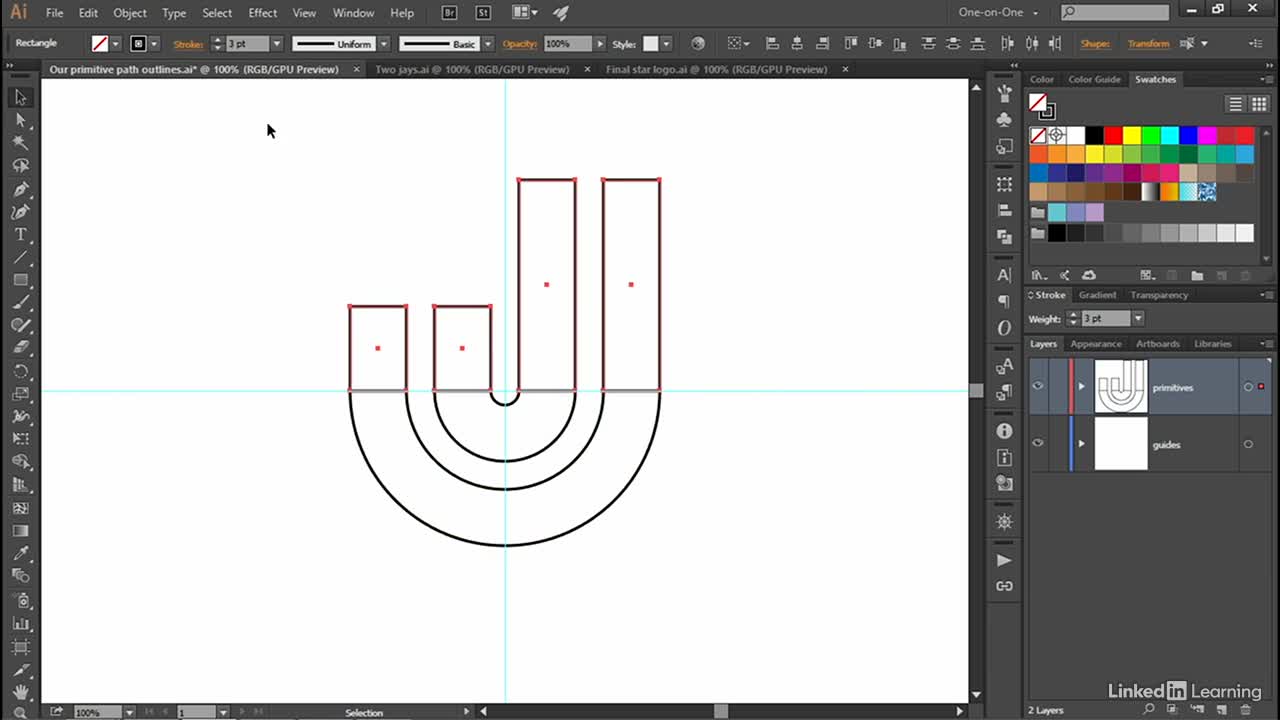Activate the Type tool

coord(20,235)
